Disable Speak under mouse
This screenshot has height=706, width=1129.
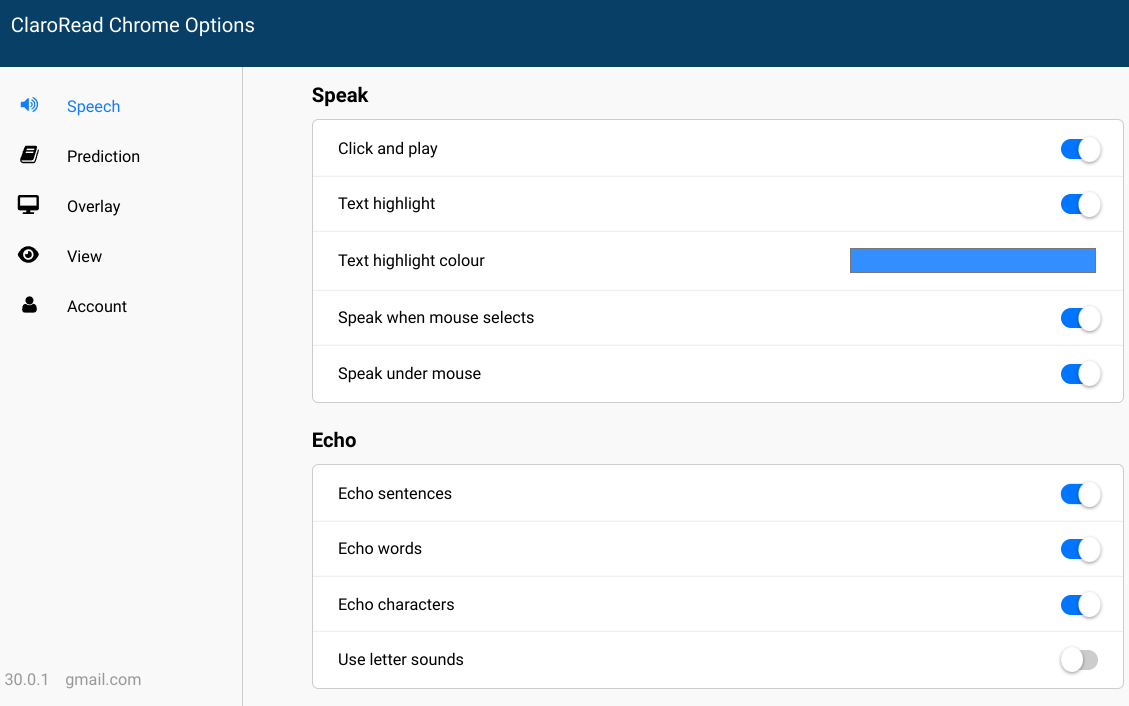pyautogui.click(x=1079, y=374)
